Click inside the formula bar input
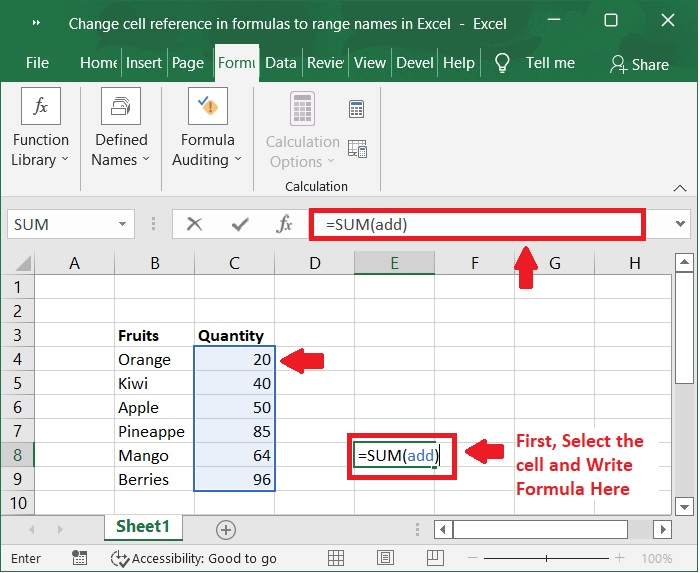The height and width of the screenshot is (573, 700). pos(476,224)
